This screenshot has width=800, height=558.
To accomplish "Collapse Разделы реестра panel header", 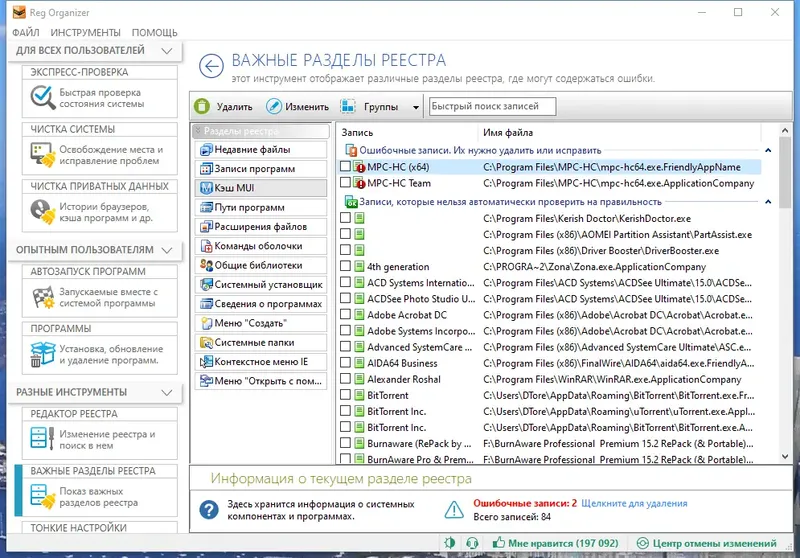I will pyautogui.click(x=261, y=131).
